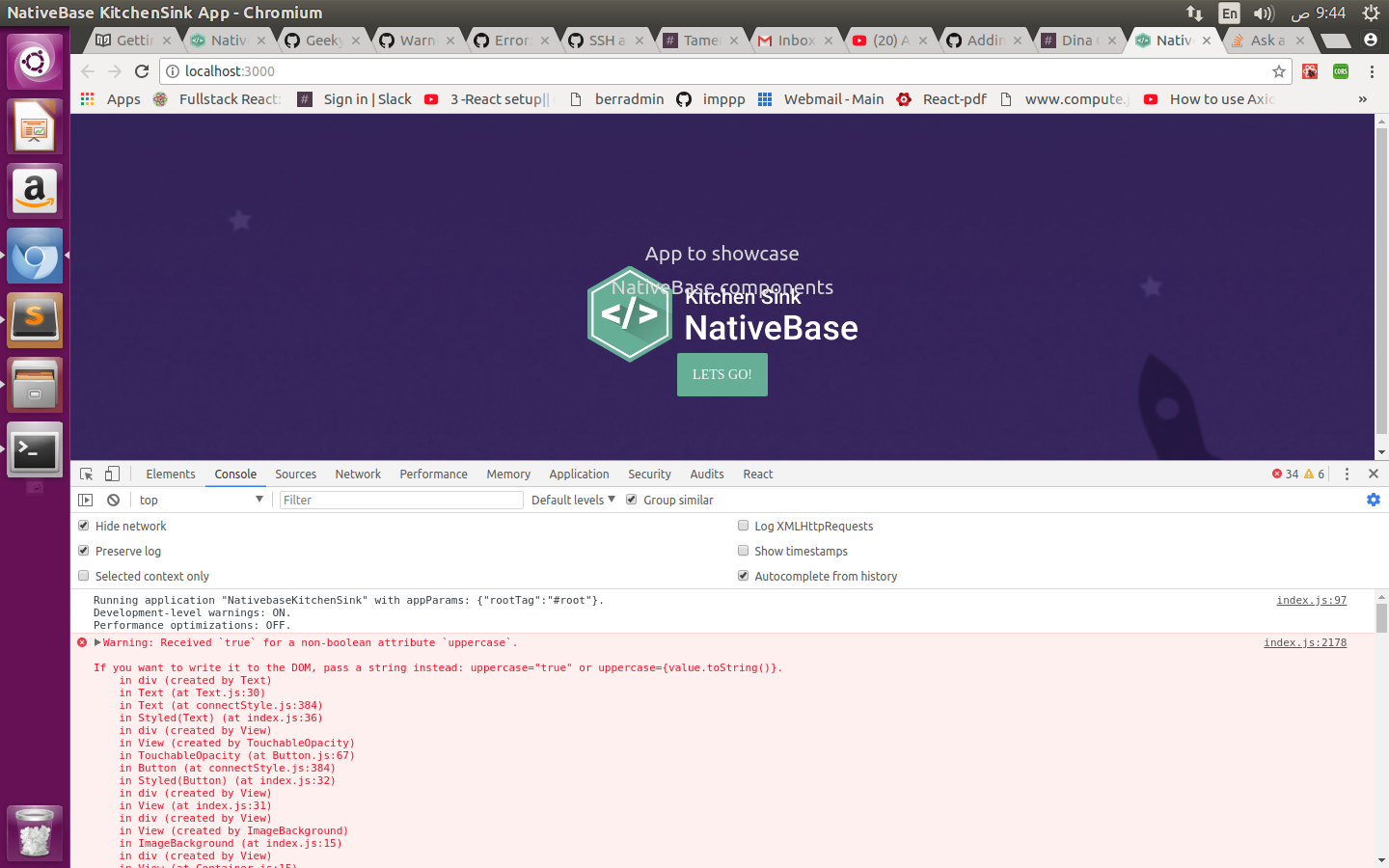The height and width of the screenshot is (868, 1389).
Task: Open the DevTools settings gear icon
Action: pyautogui.click(x=1374, y=500)
